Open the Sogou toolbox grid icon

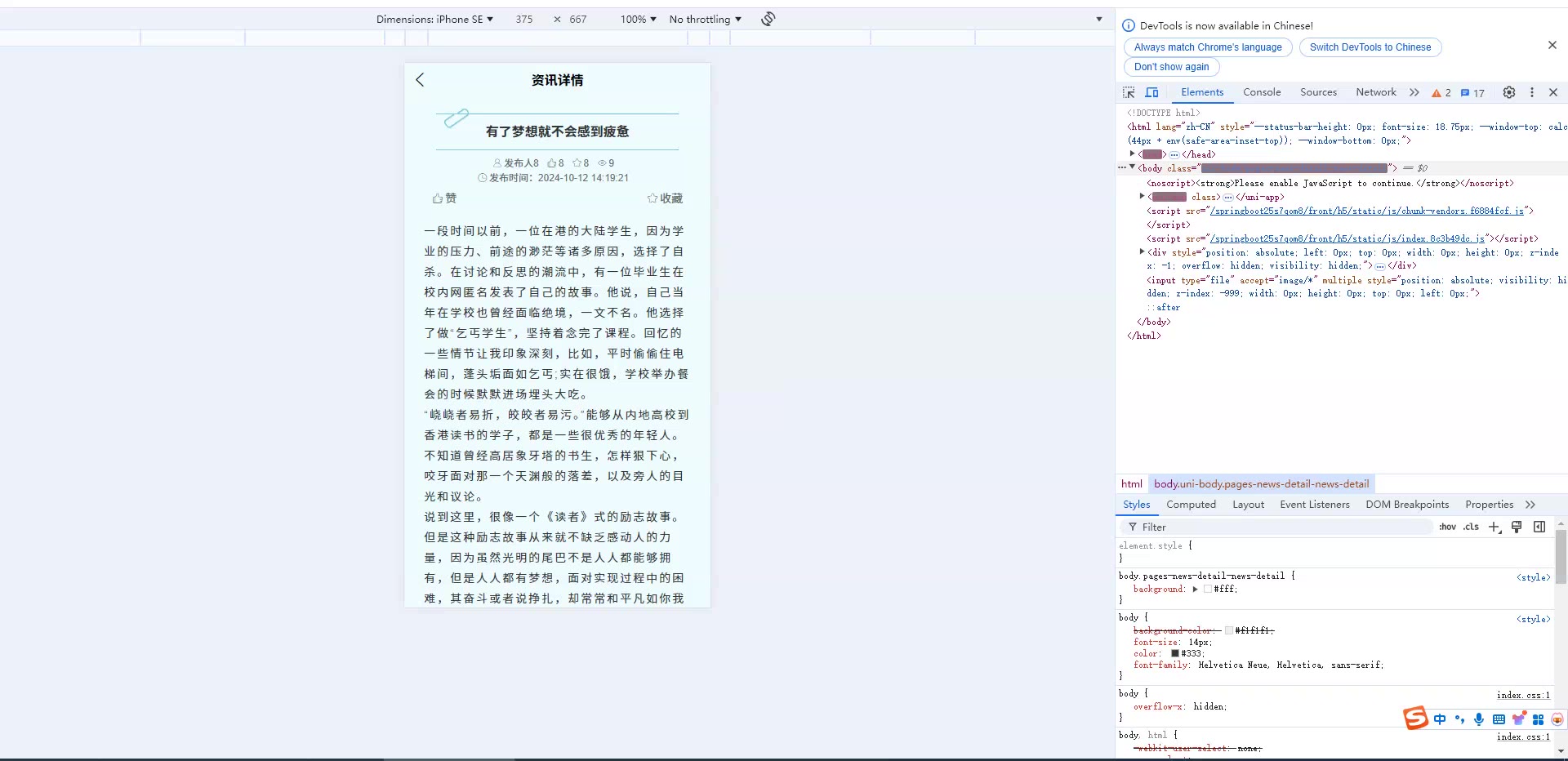pyautogui.click(x=1538, y=719)
